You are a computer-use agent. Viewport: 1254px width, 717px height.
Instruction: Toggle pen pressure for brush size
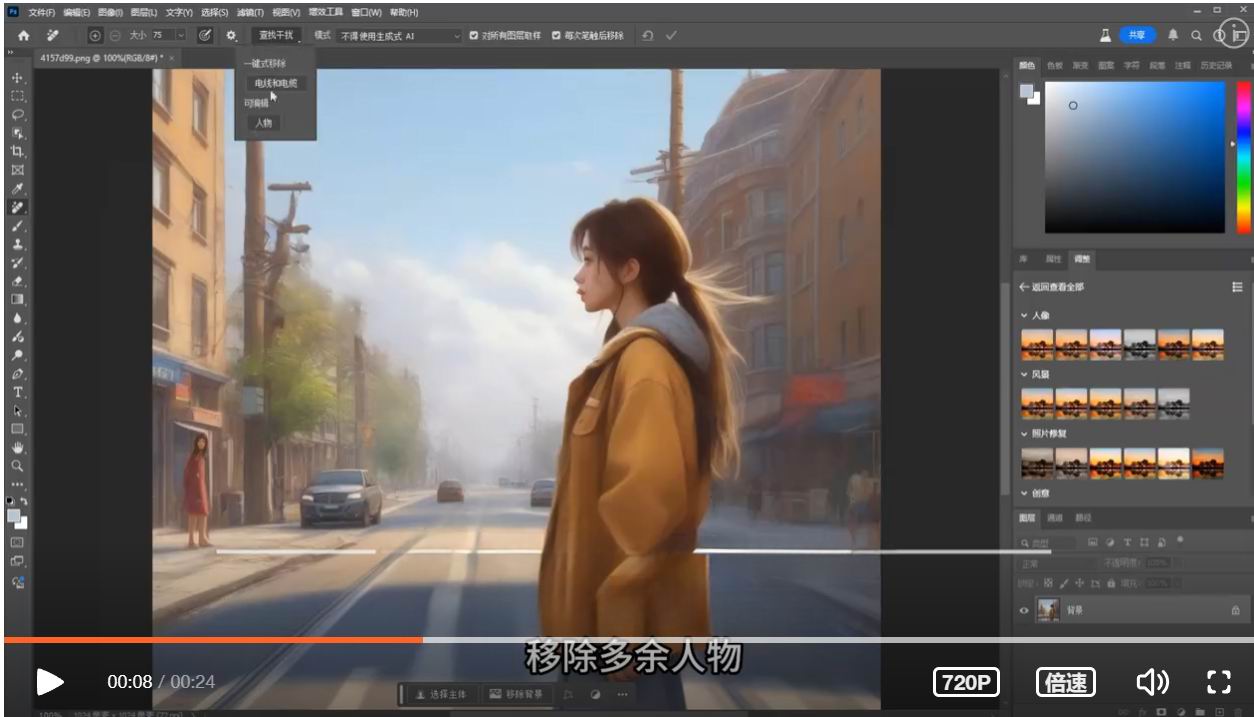205,35
